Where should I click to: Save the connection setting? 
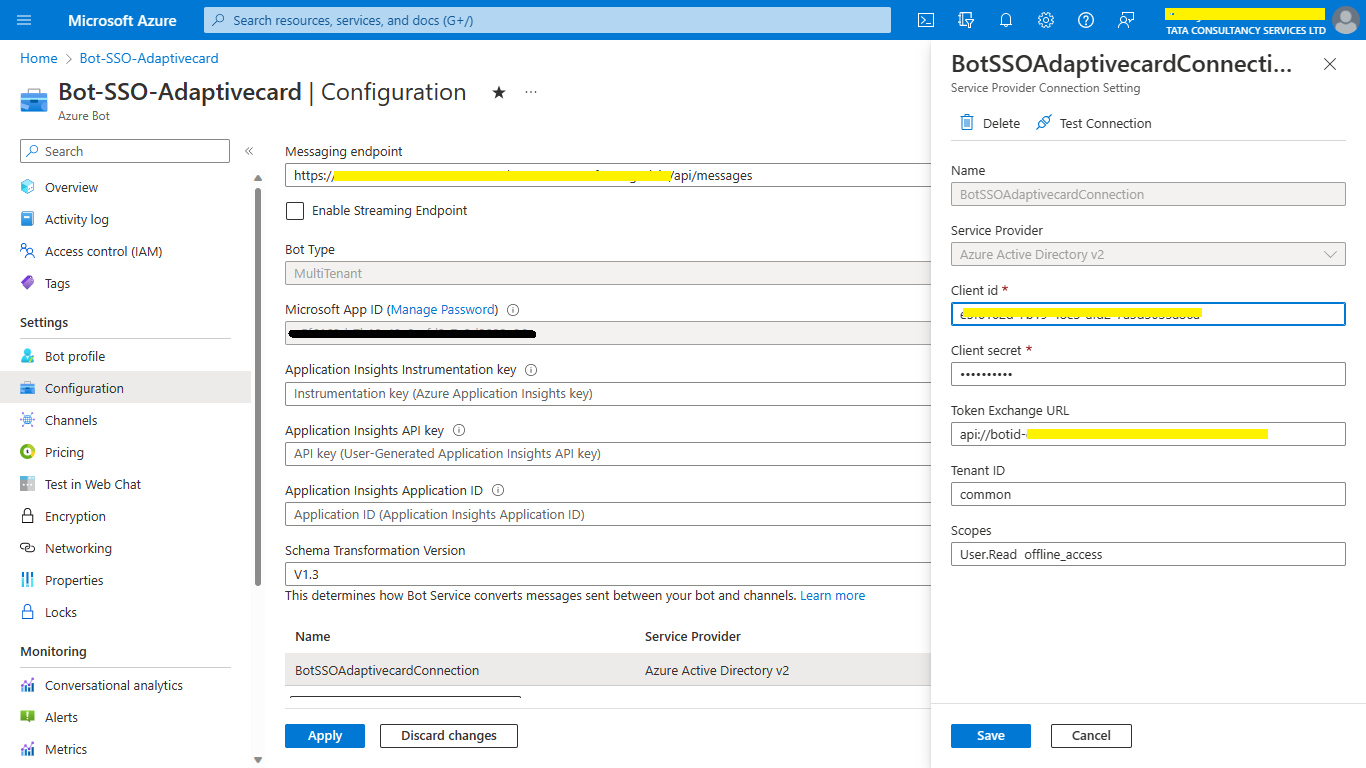pos(991,735)
